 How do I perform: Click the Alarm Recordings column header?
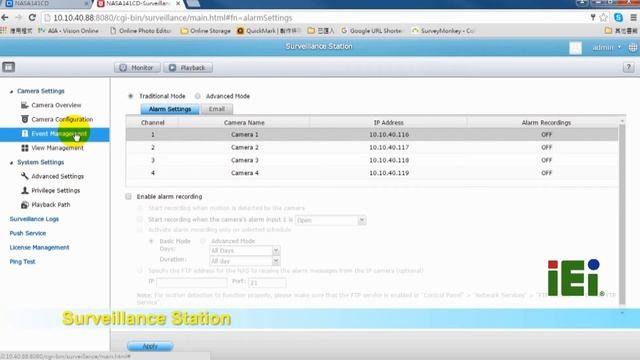point(546,123)
